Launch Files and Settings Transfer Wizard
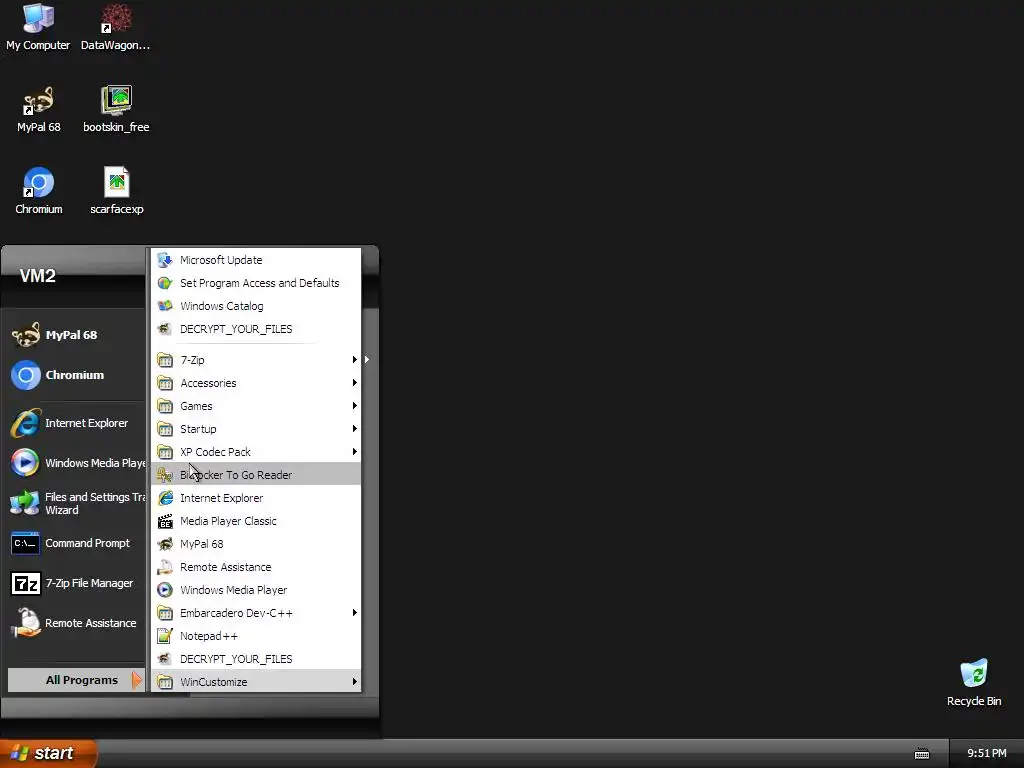Screen dimensions: 1024x768 coord(75,504)
